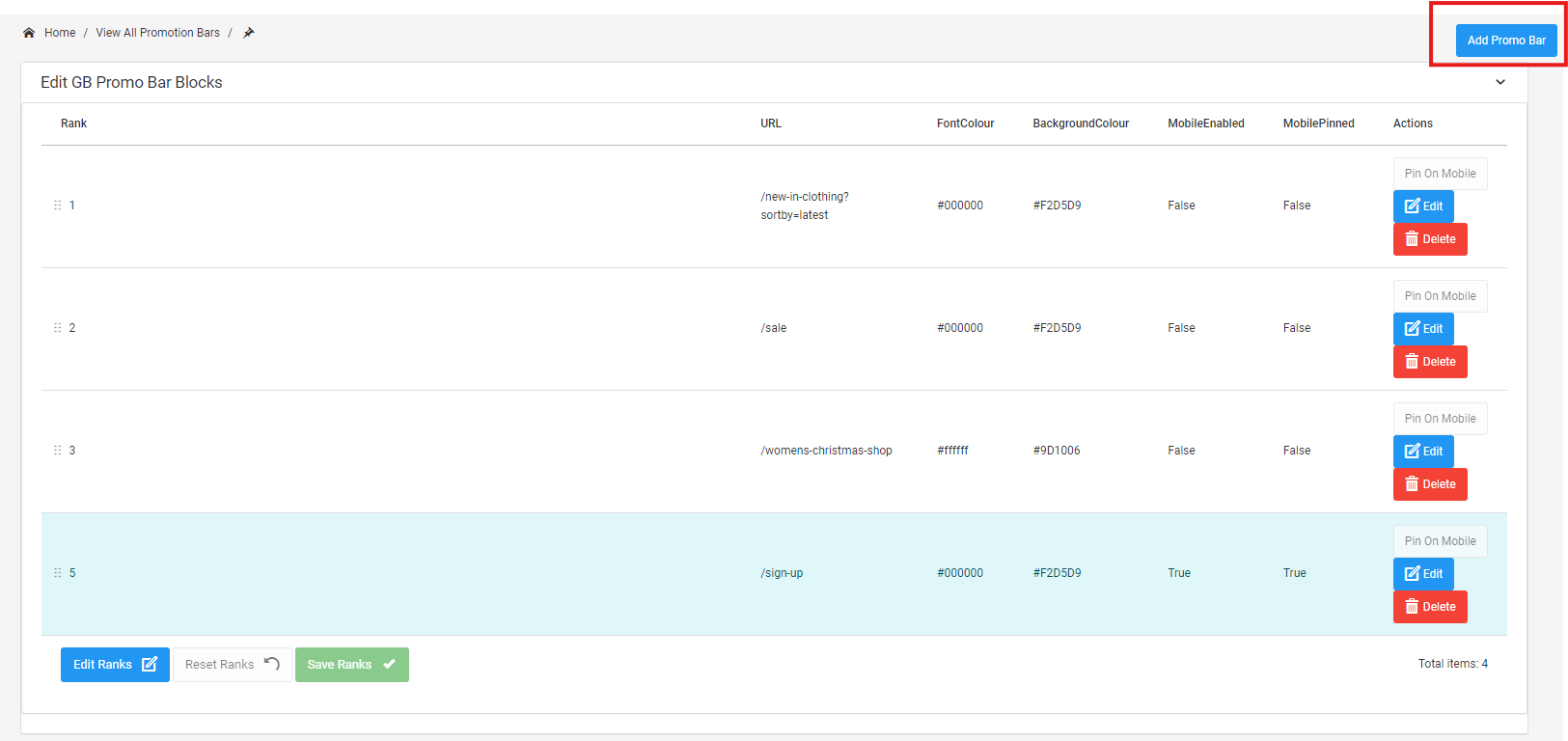Pin /new-in-clothing row on mobile

[x=1440, y=174]
